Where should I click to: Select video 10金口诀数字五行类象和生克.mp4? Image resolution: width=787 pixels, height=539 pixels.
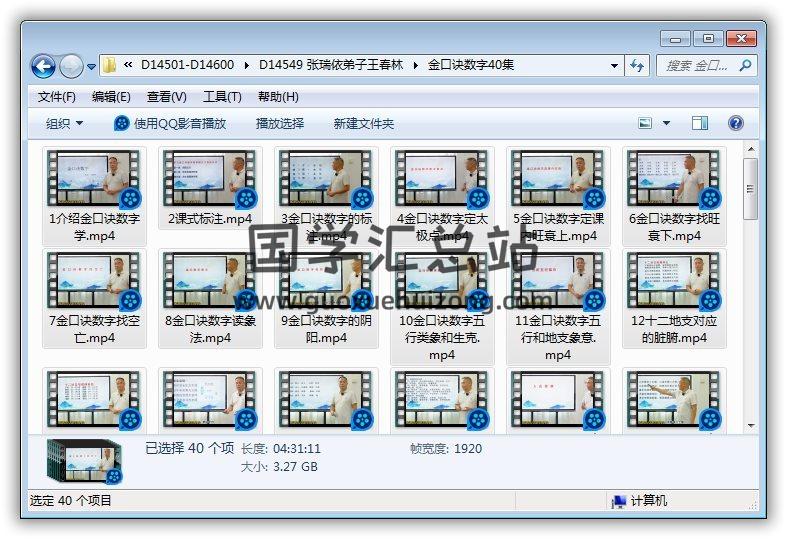442,307
